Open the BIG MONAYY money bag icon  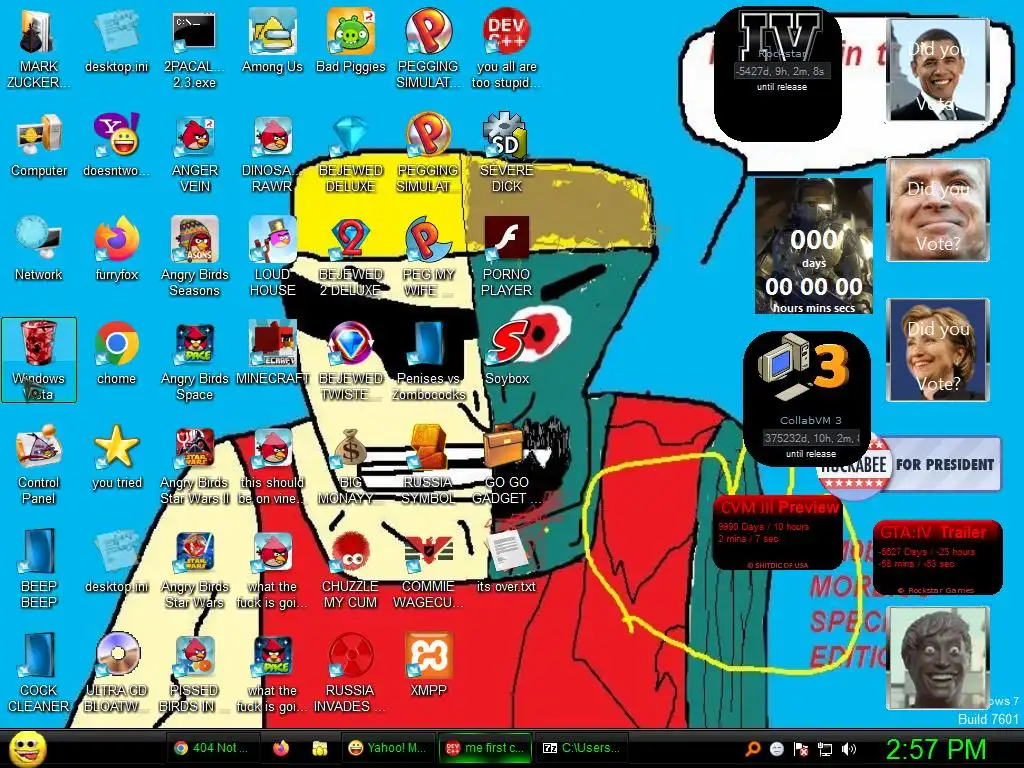351,465
